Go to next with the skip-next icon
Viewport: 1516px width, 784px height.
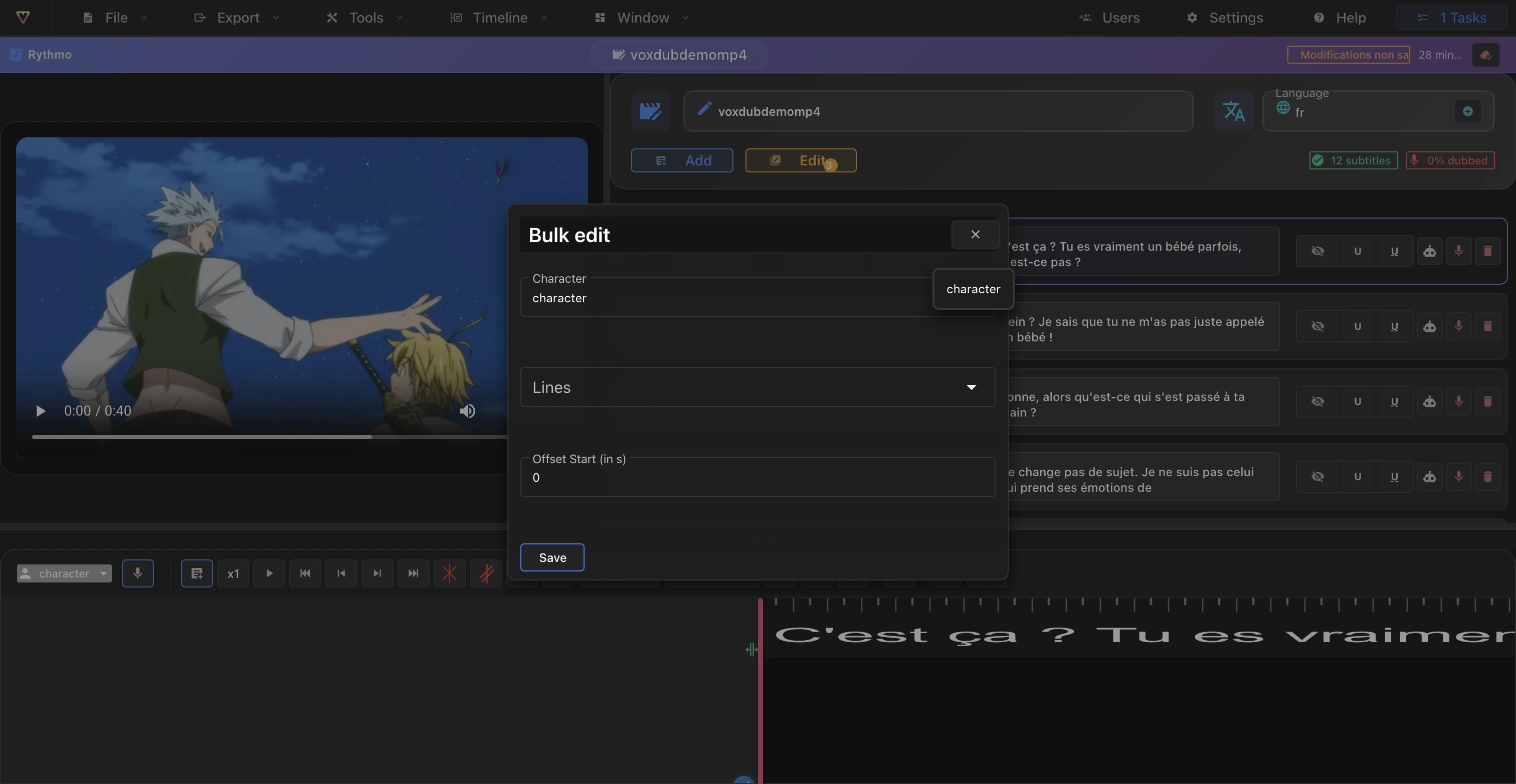tap(377, 573)
